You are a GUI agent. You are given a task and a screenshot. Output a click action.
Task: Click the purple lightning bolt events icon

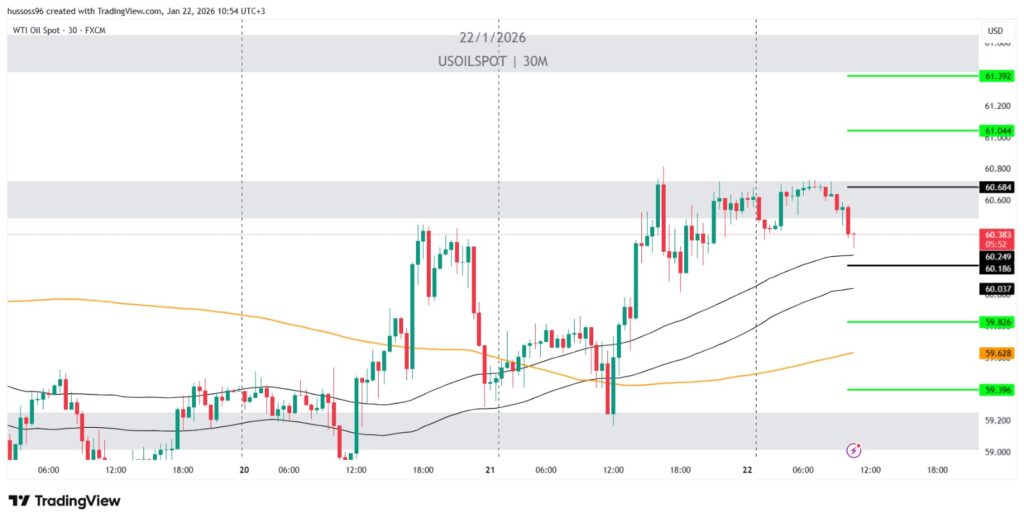pyautogui.click(x=854, y=451)
